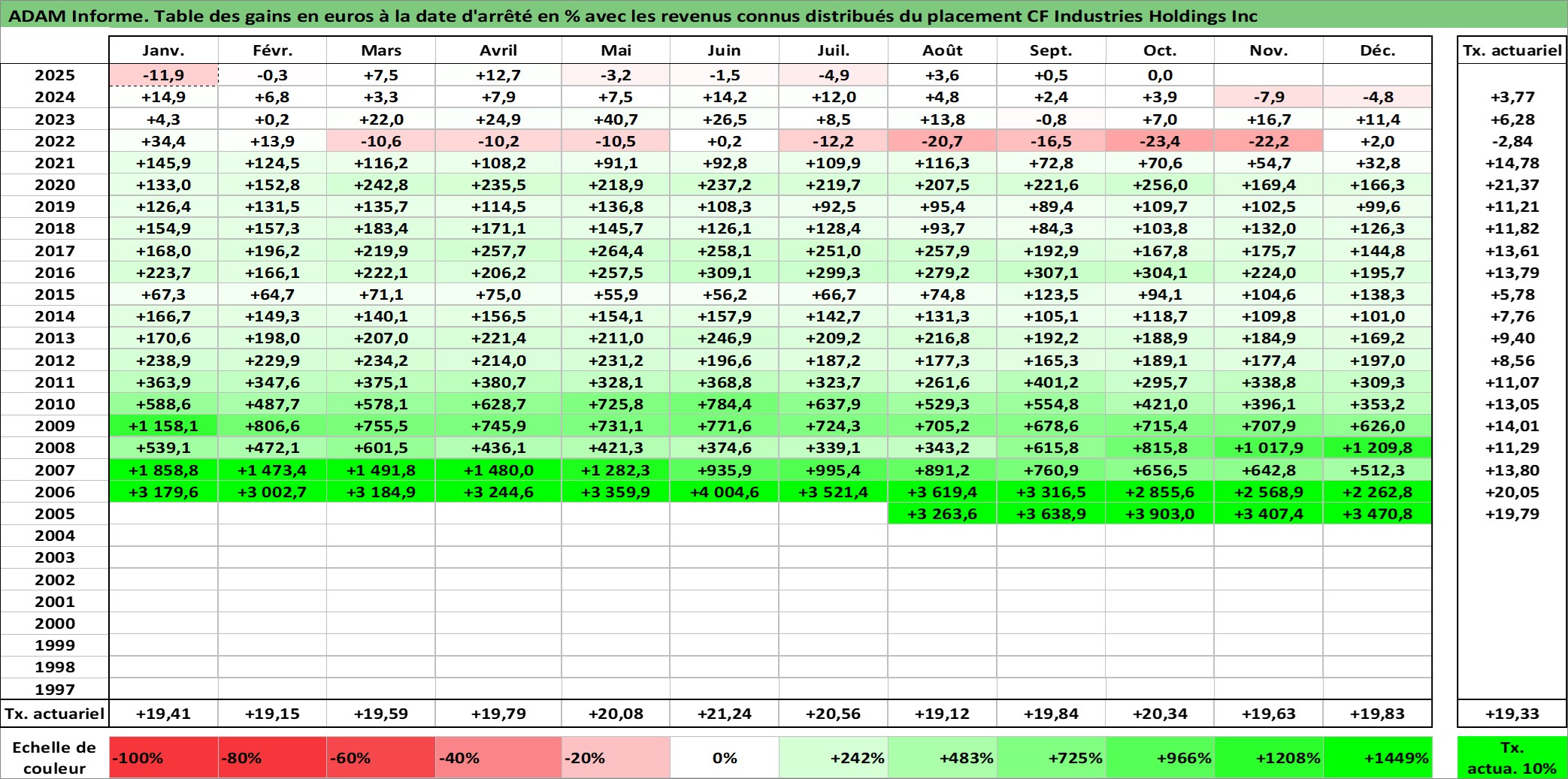
Task: Click the +309,1 cell in 2016
Action: (725, 273)
